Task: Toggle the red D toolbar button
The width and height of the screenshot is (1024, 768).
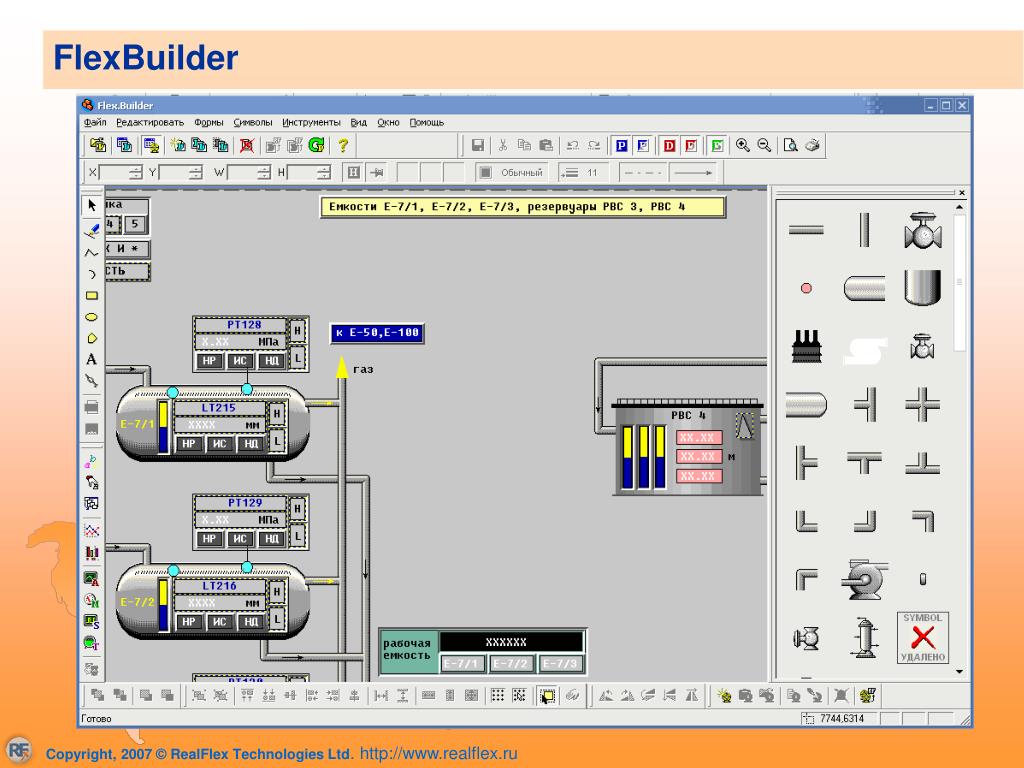Action: pos(669,145)
